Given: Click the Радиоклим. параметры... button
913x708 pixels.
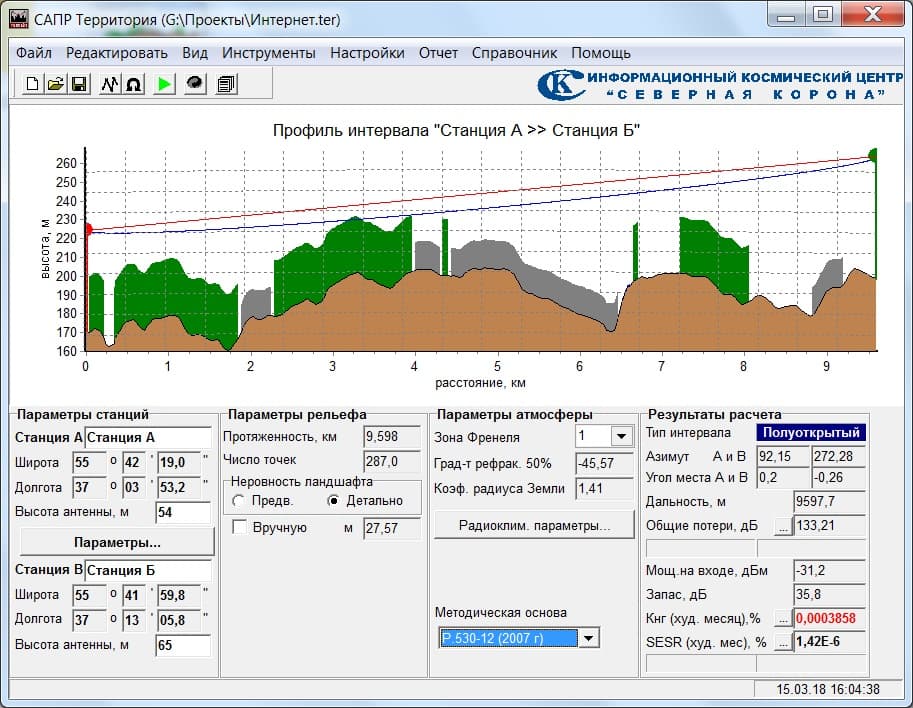Looking at the screenshot, I should [532, 524].
